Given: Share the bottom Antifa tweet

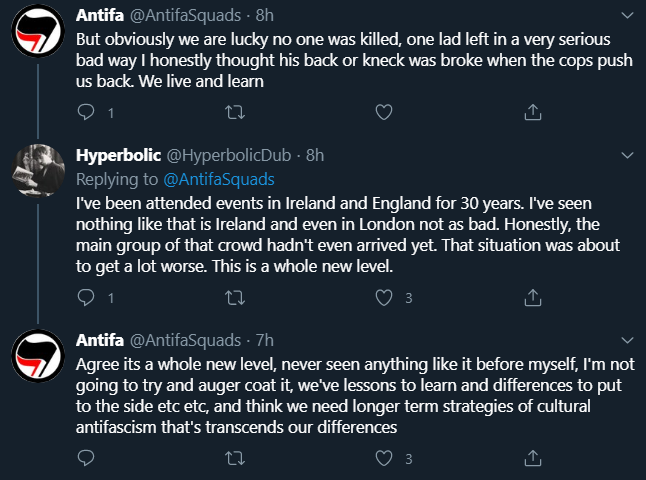Looking at the screenshot, I should pyautogui.click(x=534, y=459).
